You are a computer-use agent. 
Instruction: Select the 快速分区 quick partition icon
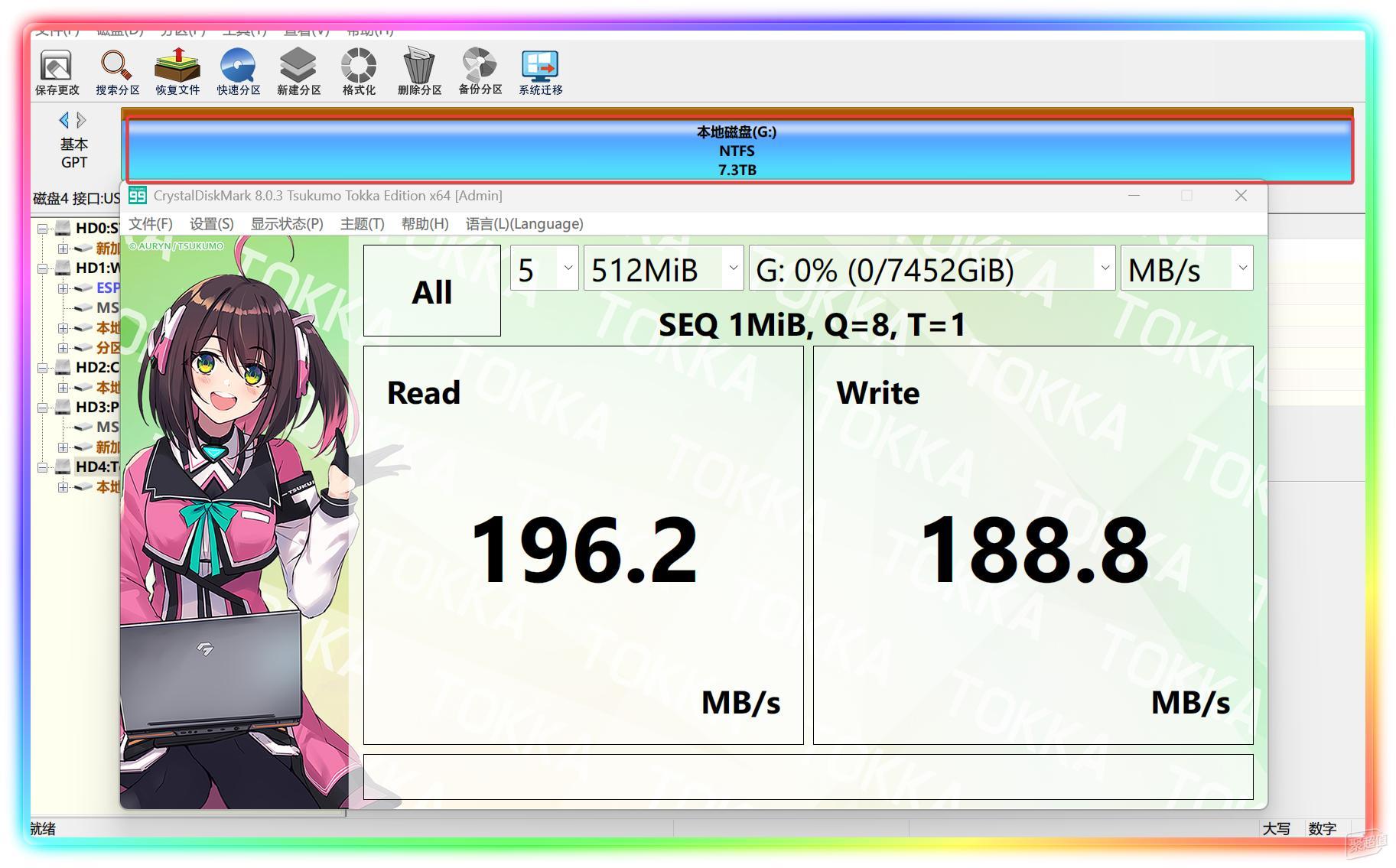click(x=238, y=73)
